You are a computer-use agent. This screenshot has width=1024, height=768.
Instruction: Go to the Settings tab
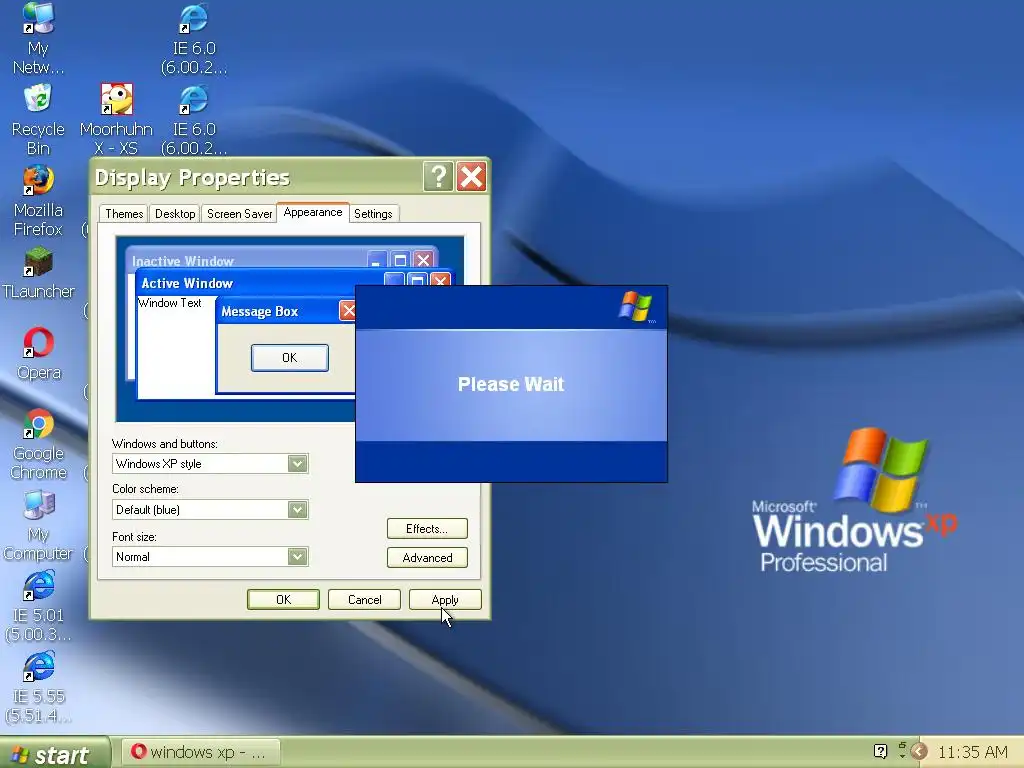point(373,214)
